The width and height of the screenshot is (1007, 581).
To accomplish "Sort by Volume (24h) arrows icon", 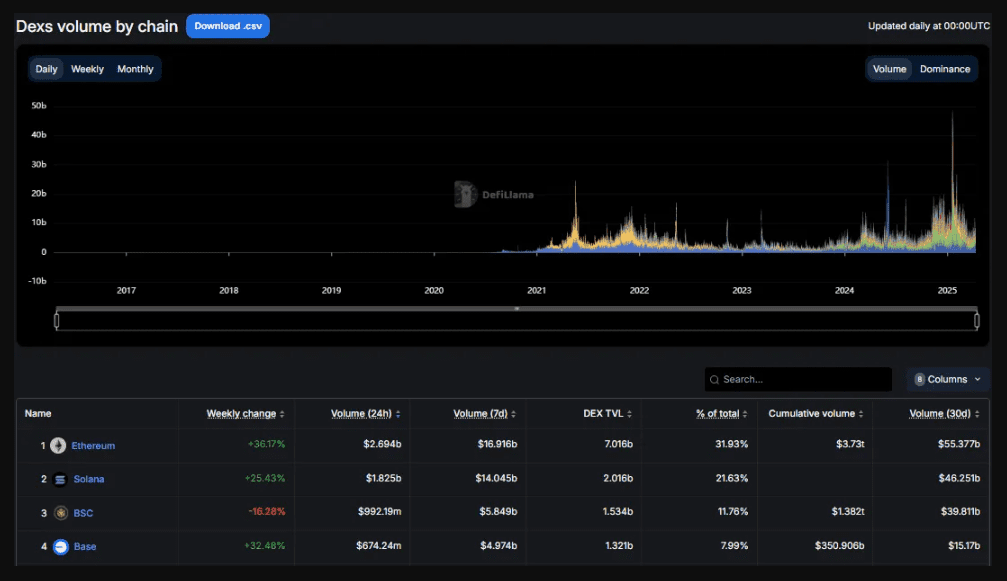I will click(x=398, y=415).
